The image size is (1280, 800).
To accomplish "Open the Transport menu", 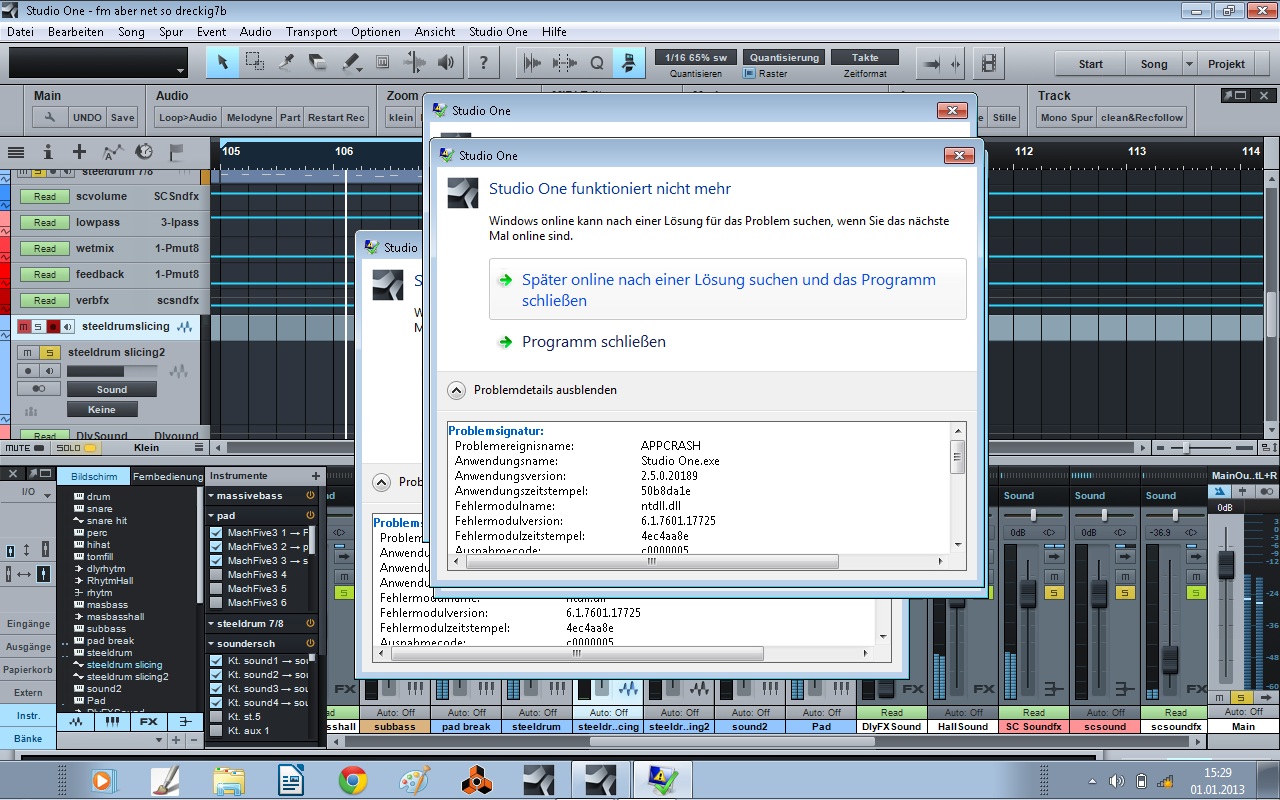I will (311, 32).
